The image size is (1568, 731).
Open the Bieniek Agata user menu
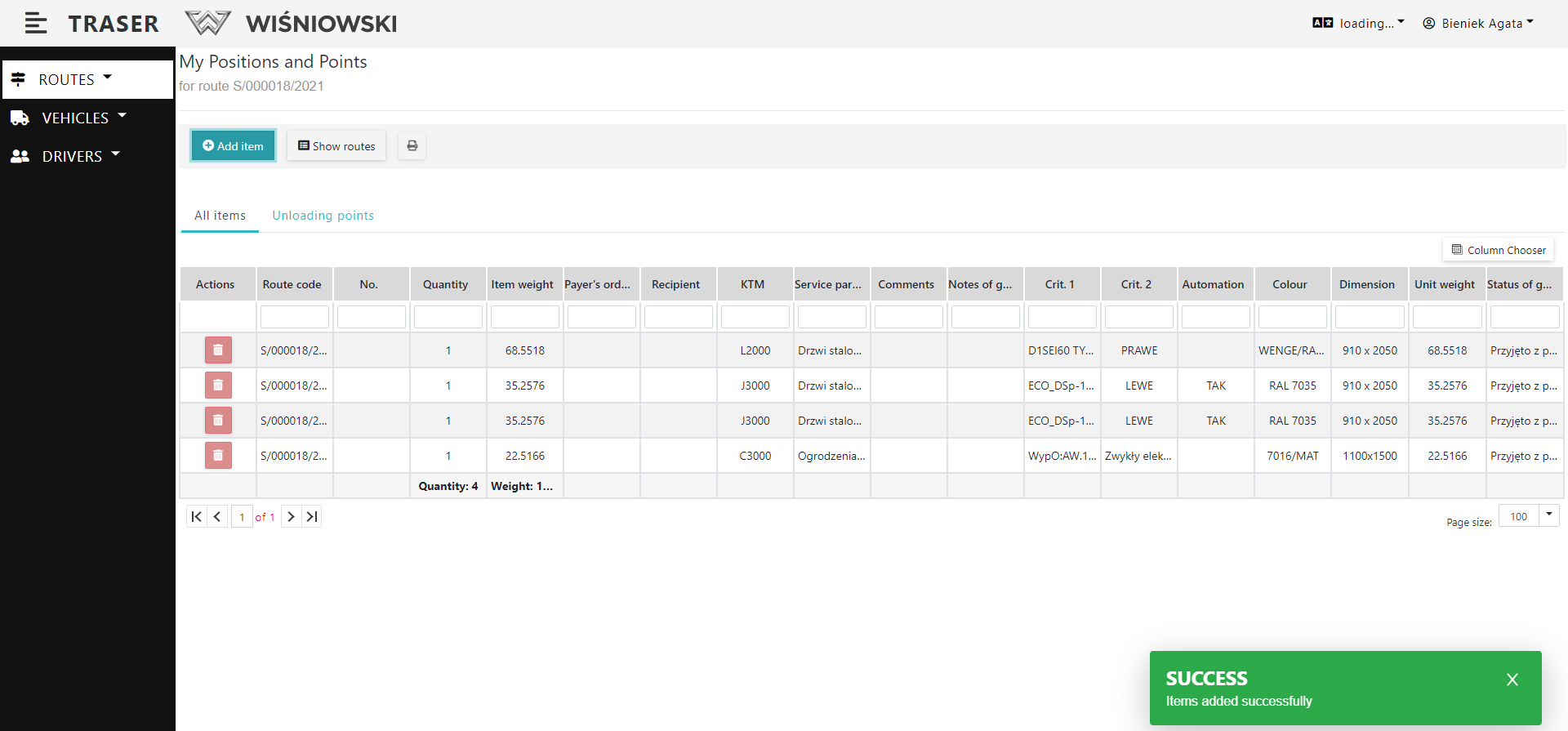[x=1478, y=24]
